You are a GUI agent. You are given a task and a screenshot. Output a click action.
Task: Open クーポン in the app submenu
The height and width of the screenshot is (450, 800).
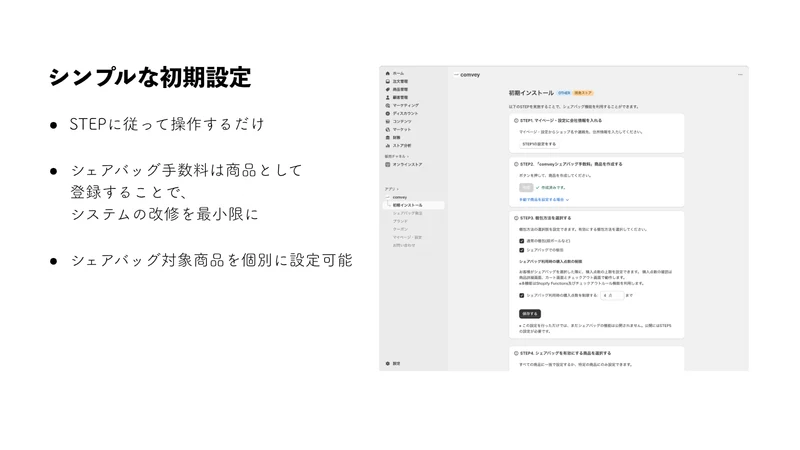[x=400, y=230]
